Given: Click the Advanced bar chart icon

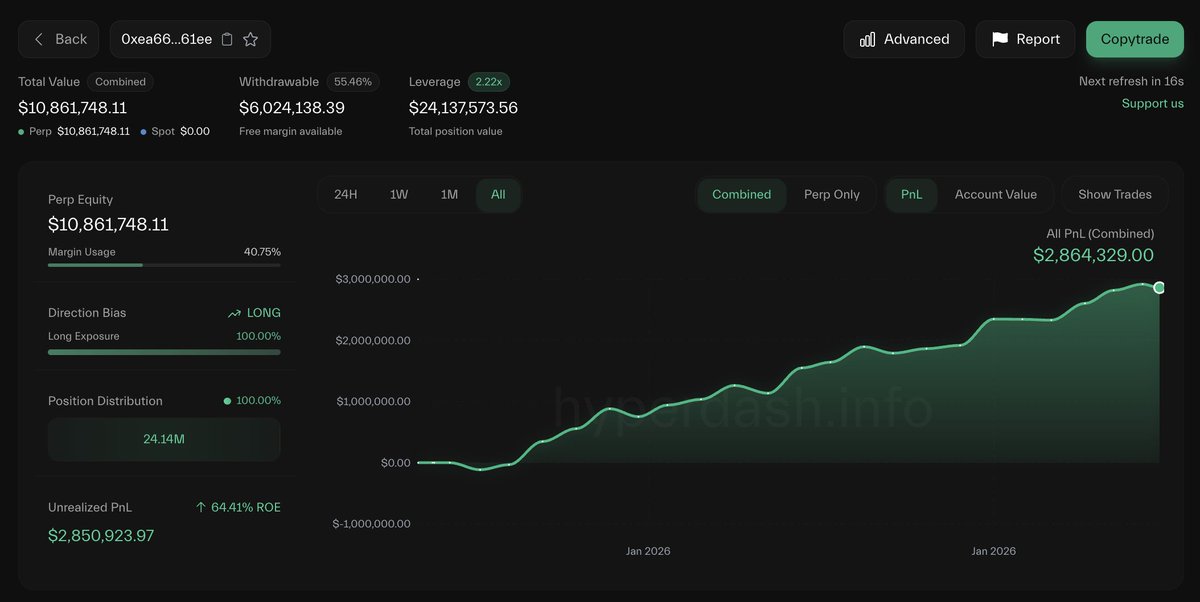Looking at the screenshot, I should pos(867,39).
